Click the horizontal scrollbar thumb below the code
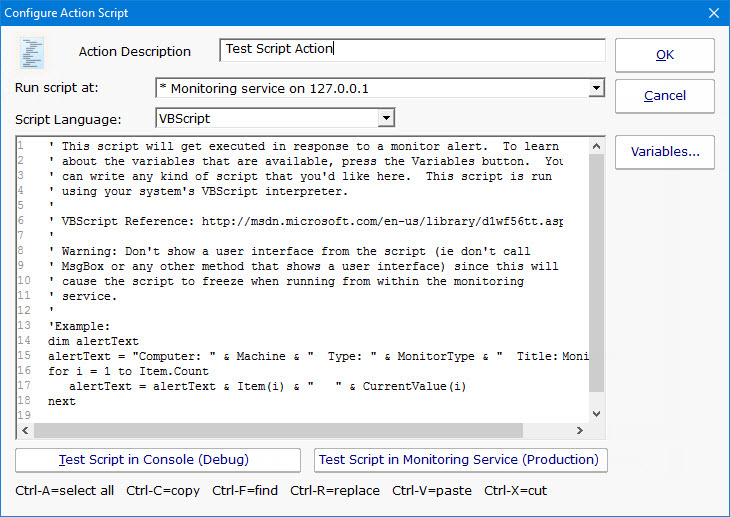Image resolution: width=730 pixels, height=517 pixels. pos(280,431)
